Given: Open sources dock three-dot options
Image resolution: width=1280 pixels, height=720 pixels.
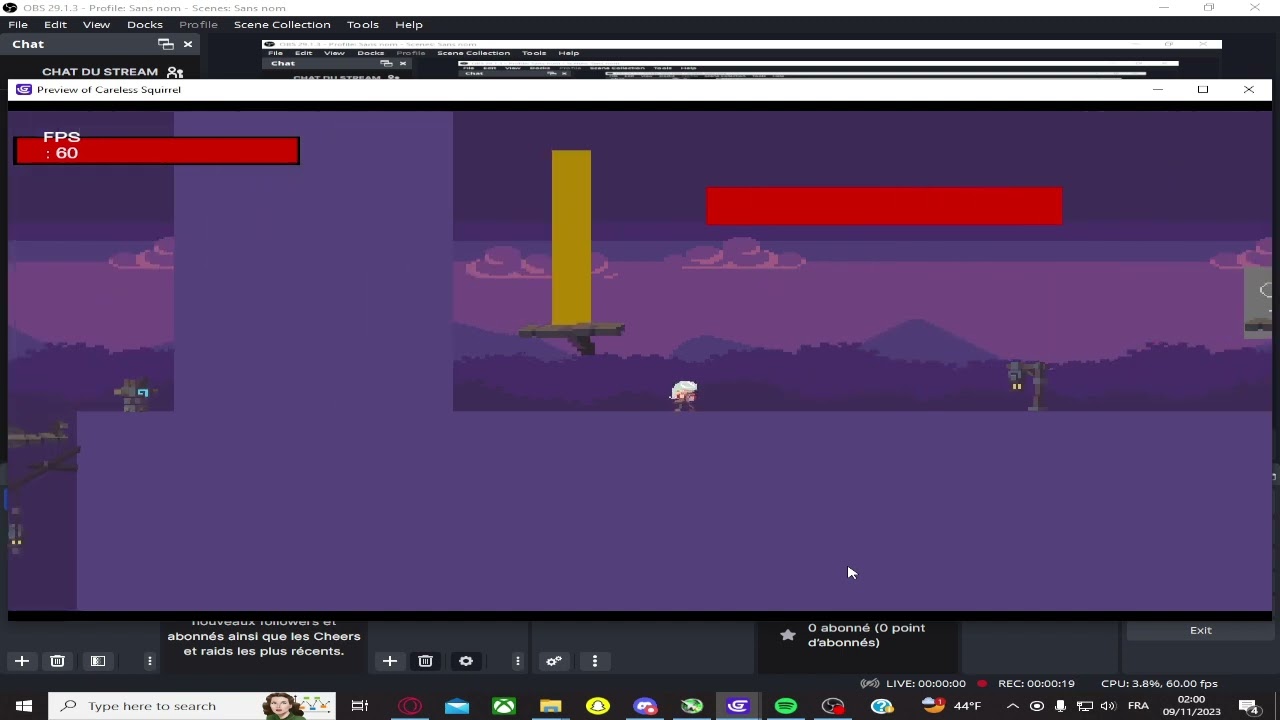Looking at the screenshot, I should (x=517, y=661).
